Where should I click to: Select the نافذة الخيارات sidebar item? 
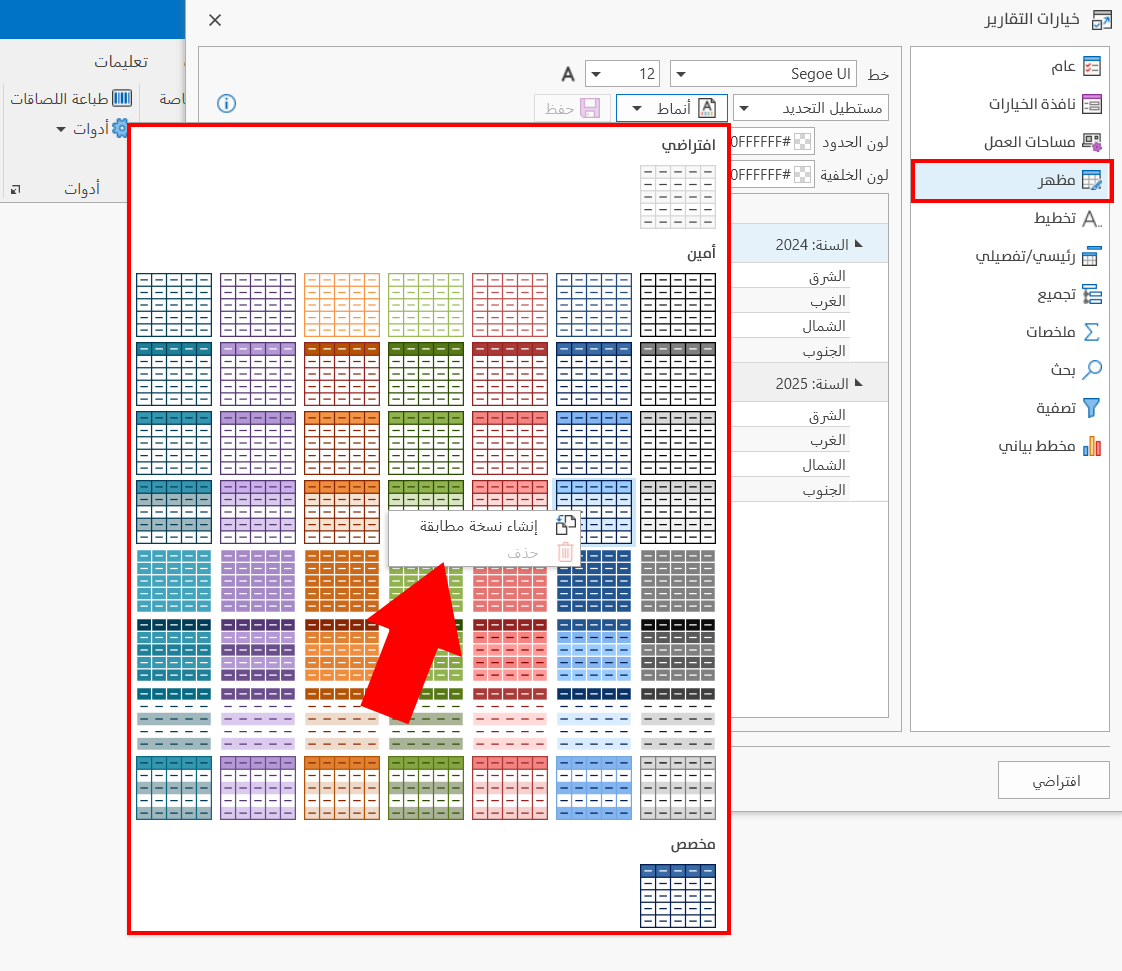[x=1044, y=104]
